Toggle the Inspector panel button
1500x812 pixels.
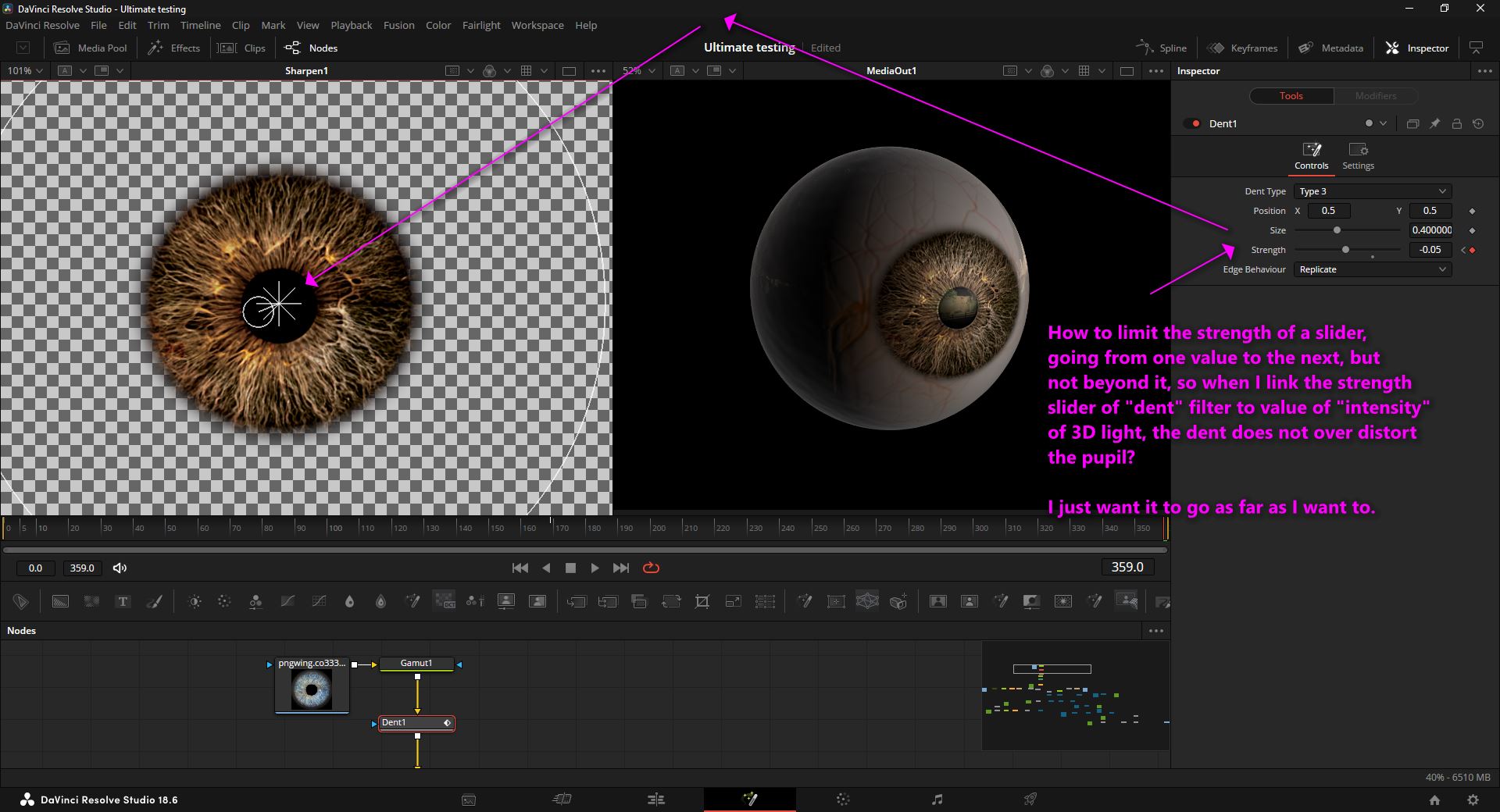[x=1417, y=48]
